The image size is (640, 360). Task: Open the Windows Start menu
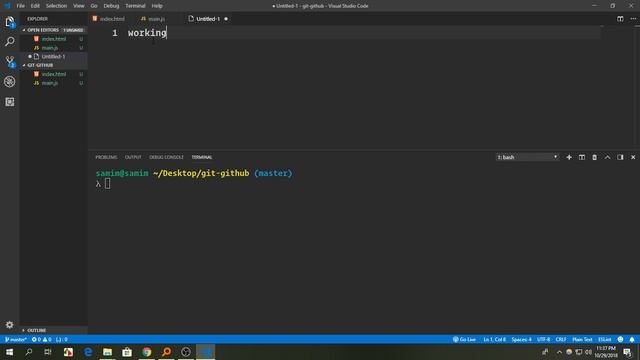click(9, 352)
